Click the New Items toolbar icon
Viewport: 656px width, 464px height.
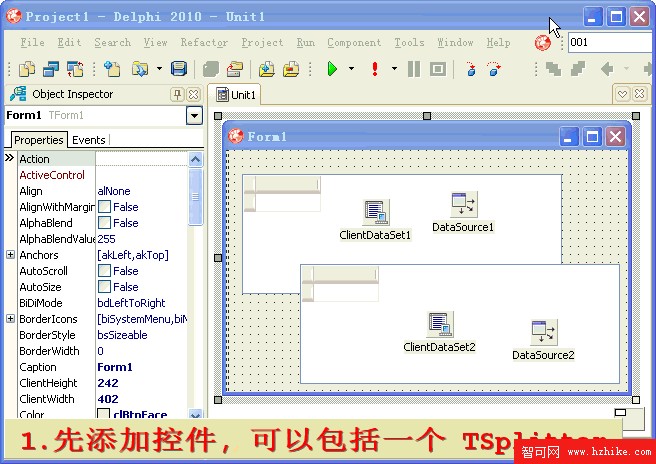pos(112,69)
